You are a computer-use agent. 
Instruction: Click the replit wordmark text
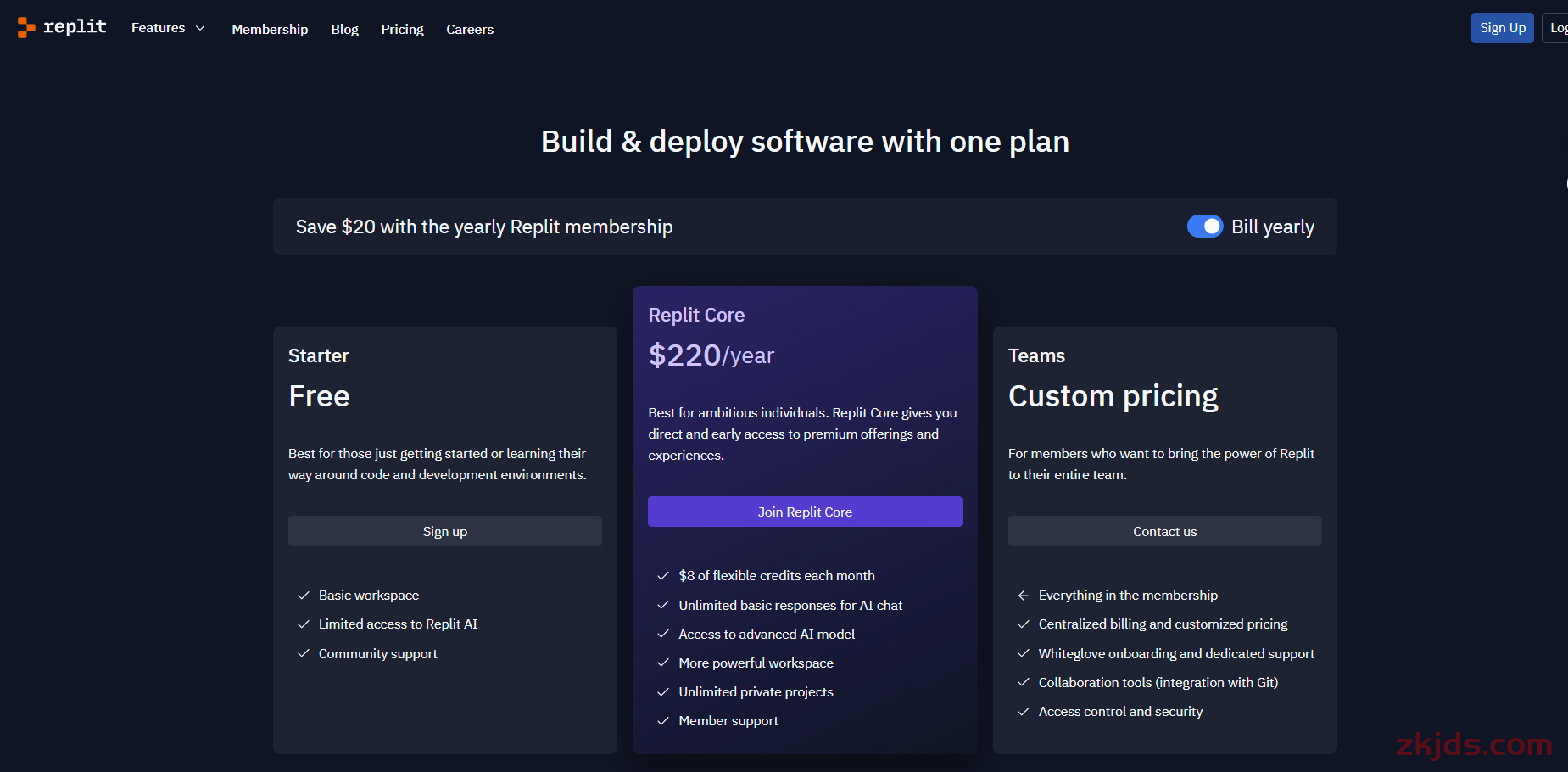tap(75, 27)
